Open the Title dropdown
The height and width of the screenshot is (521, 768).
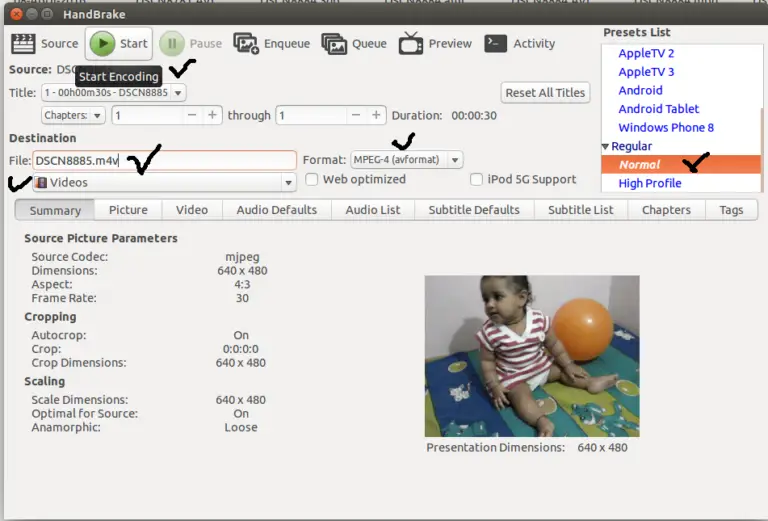113,92
